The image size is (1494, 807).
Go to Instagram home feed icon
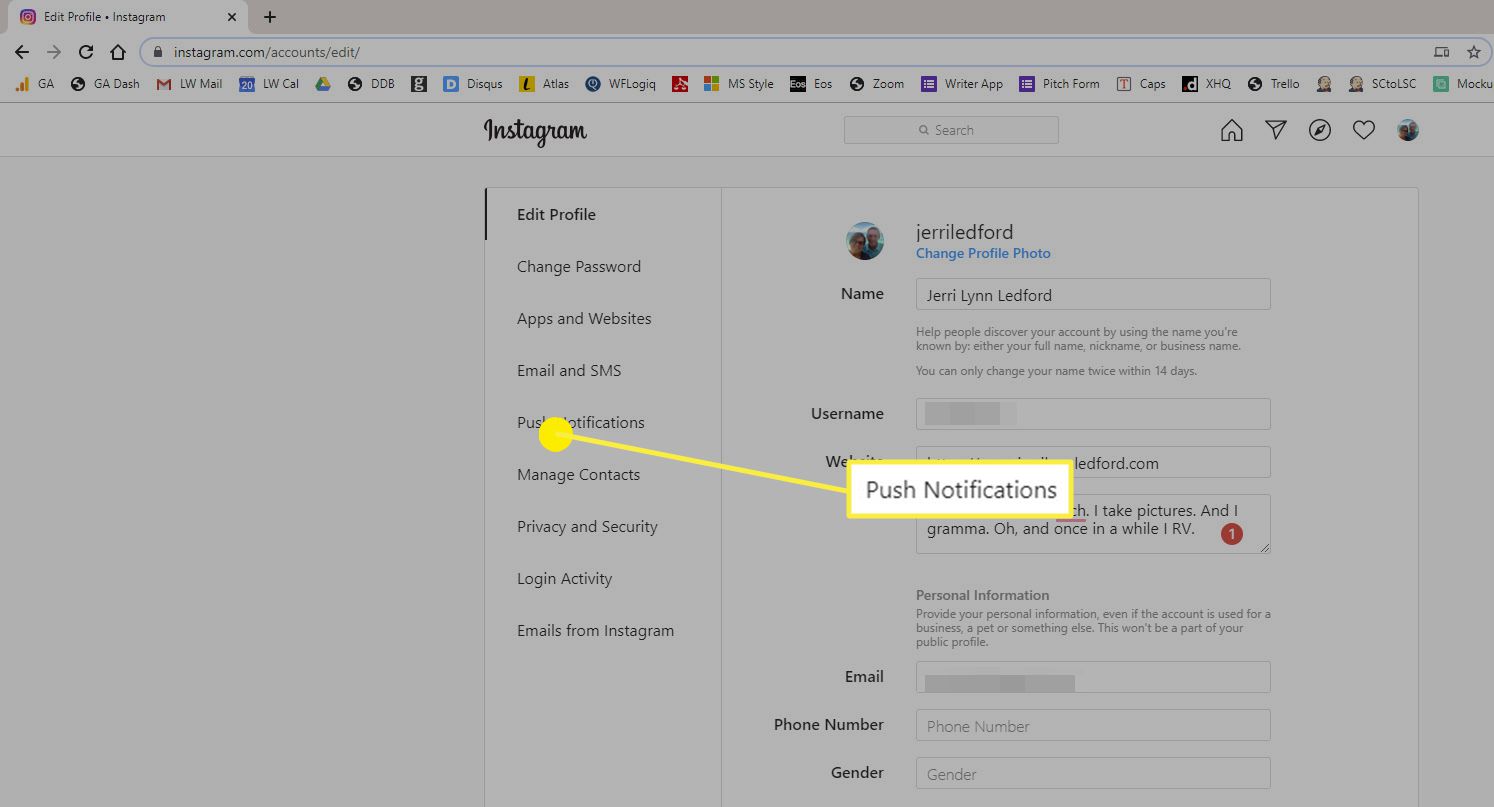1232,130
